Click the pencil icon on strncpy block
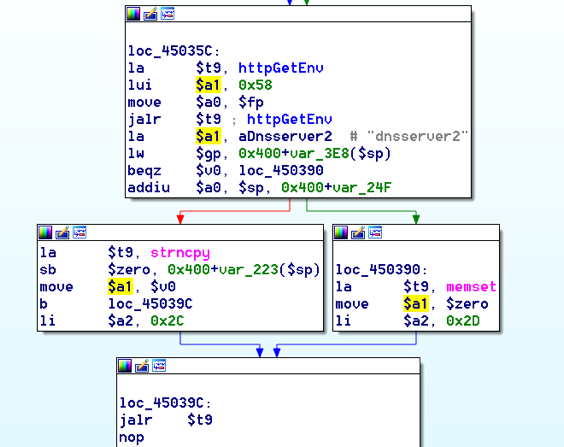Screen dimensions: 564x447 [x=62, y=233]
